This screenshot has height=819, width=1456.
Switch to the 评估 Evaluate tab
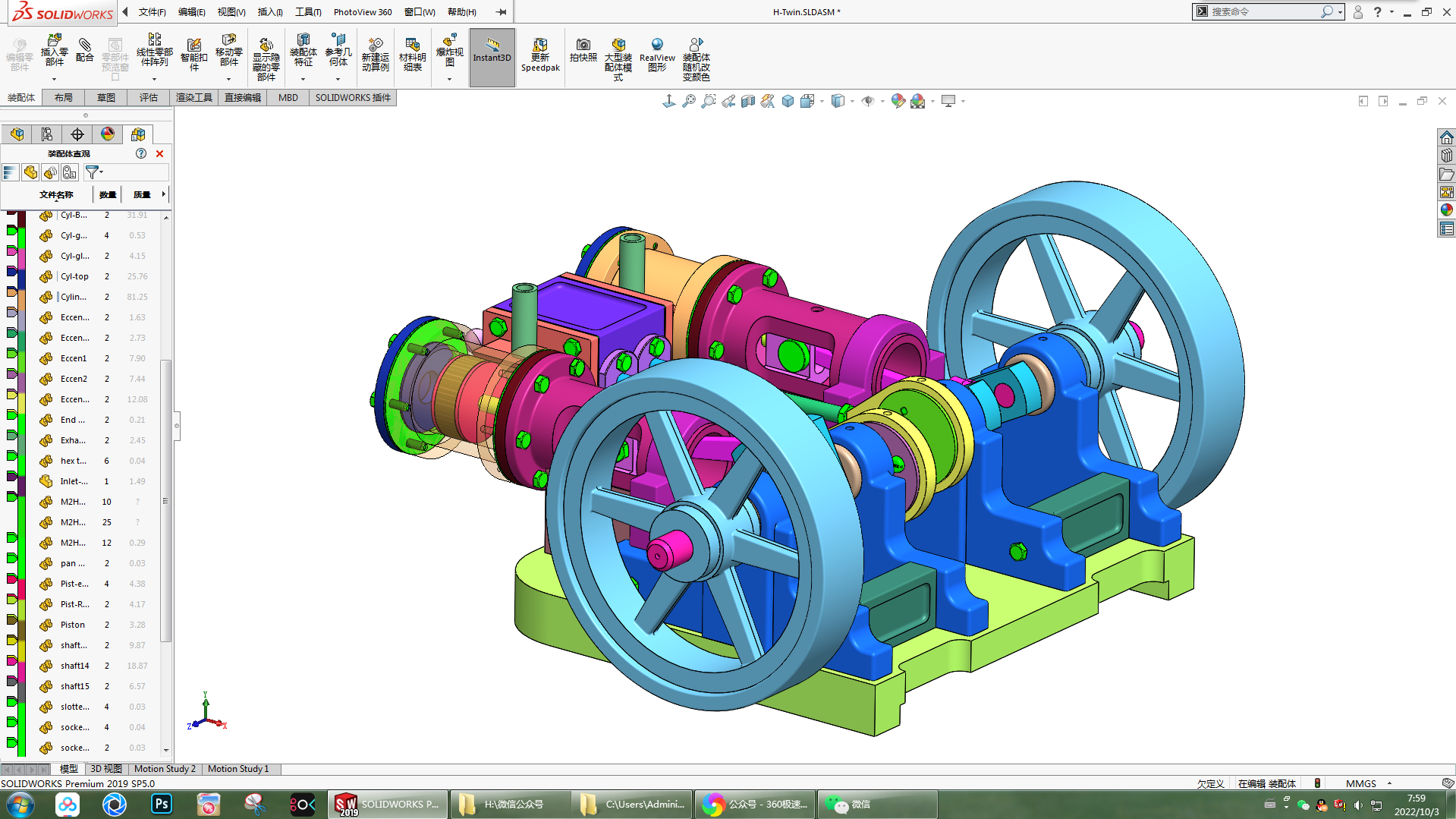149,98
